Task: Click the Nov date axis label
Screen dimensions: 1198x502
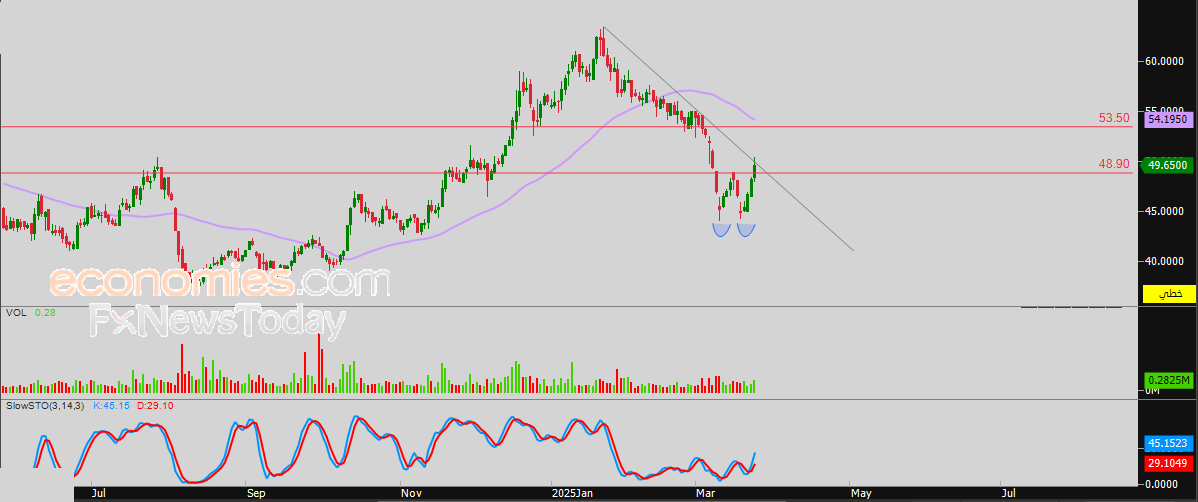Action: tap(411, 494)
